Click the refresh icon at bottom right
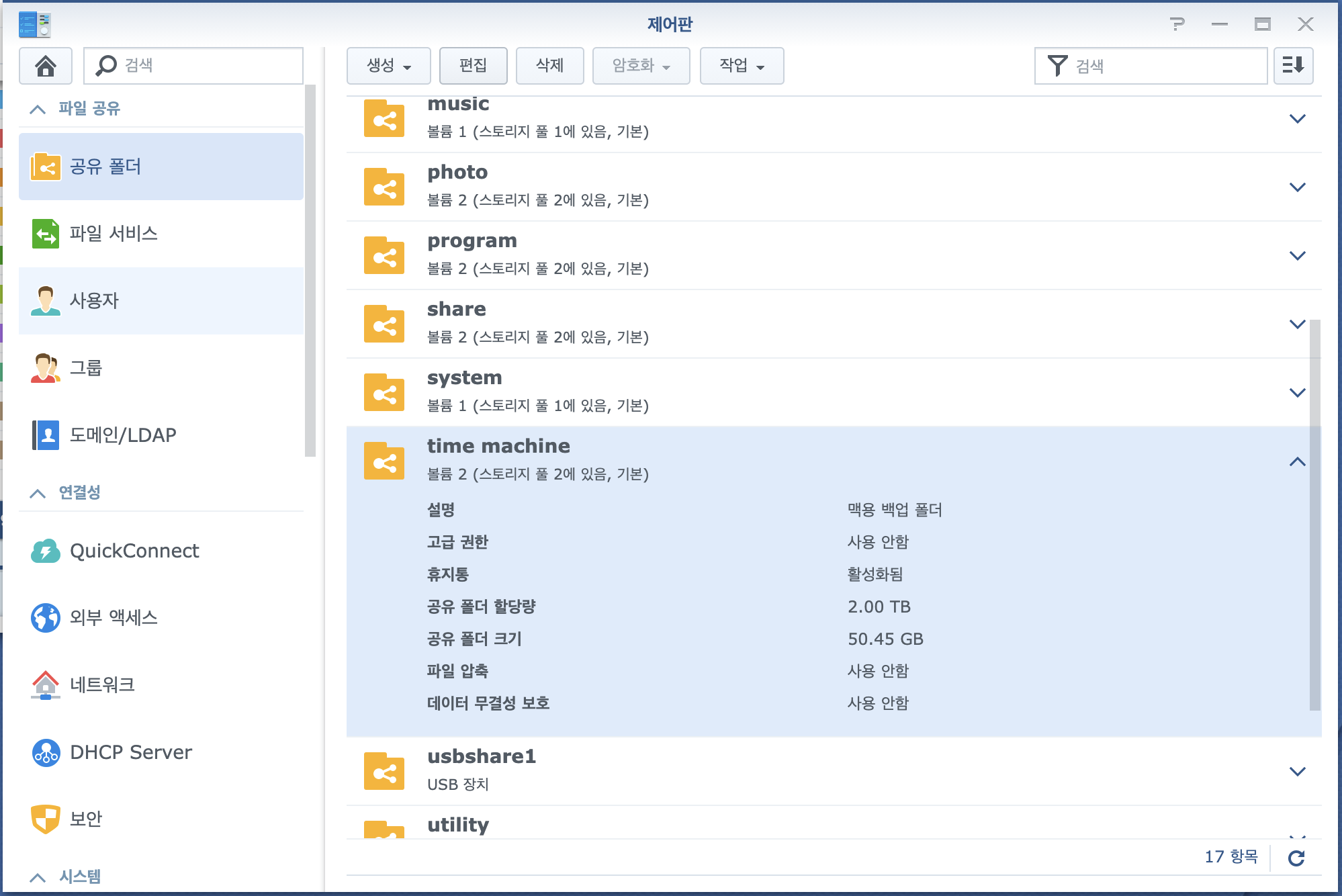1342x896 pixels. (1296, 858)
